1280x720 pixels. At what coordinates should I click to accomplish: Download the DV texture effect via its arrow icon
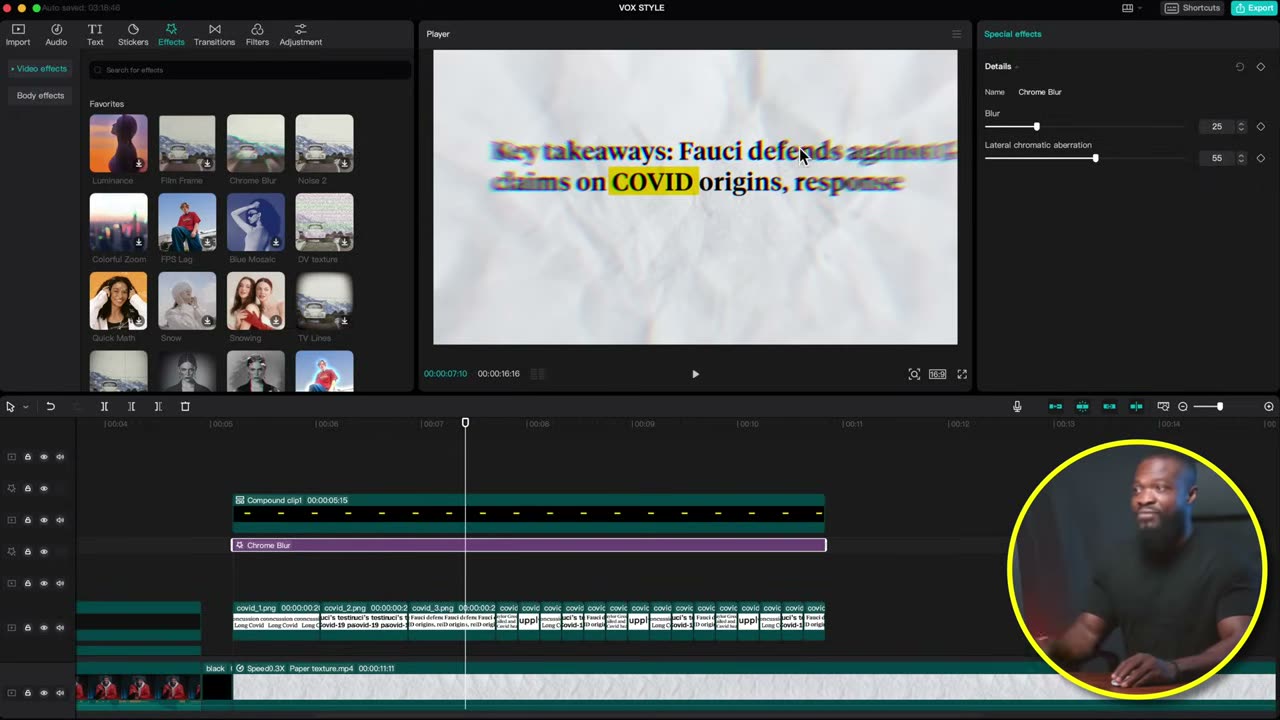[x=345, y=242]
